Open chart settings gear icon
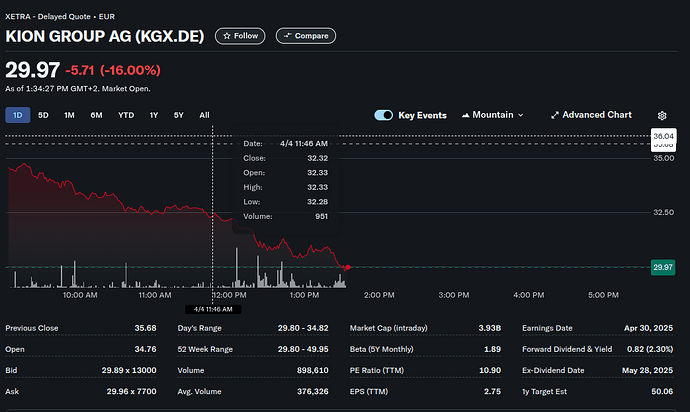 (662, 115)
